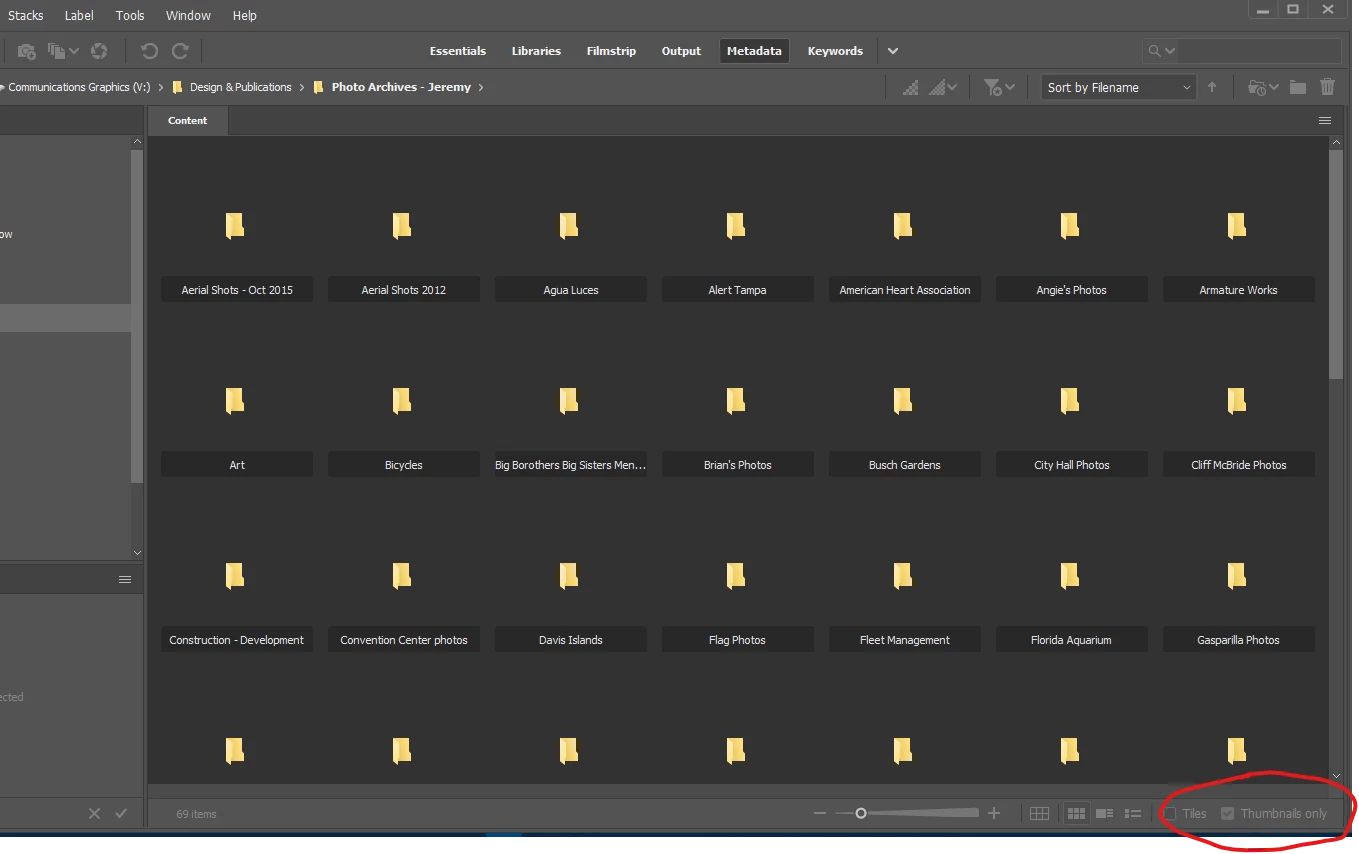The image size is (1359, 854).
Task: Expand workspace switcher chevron after Keywords
Action: (x=893, y=51)
